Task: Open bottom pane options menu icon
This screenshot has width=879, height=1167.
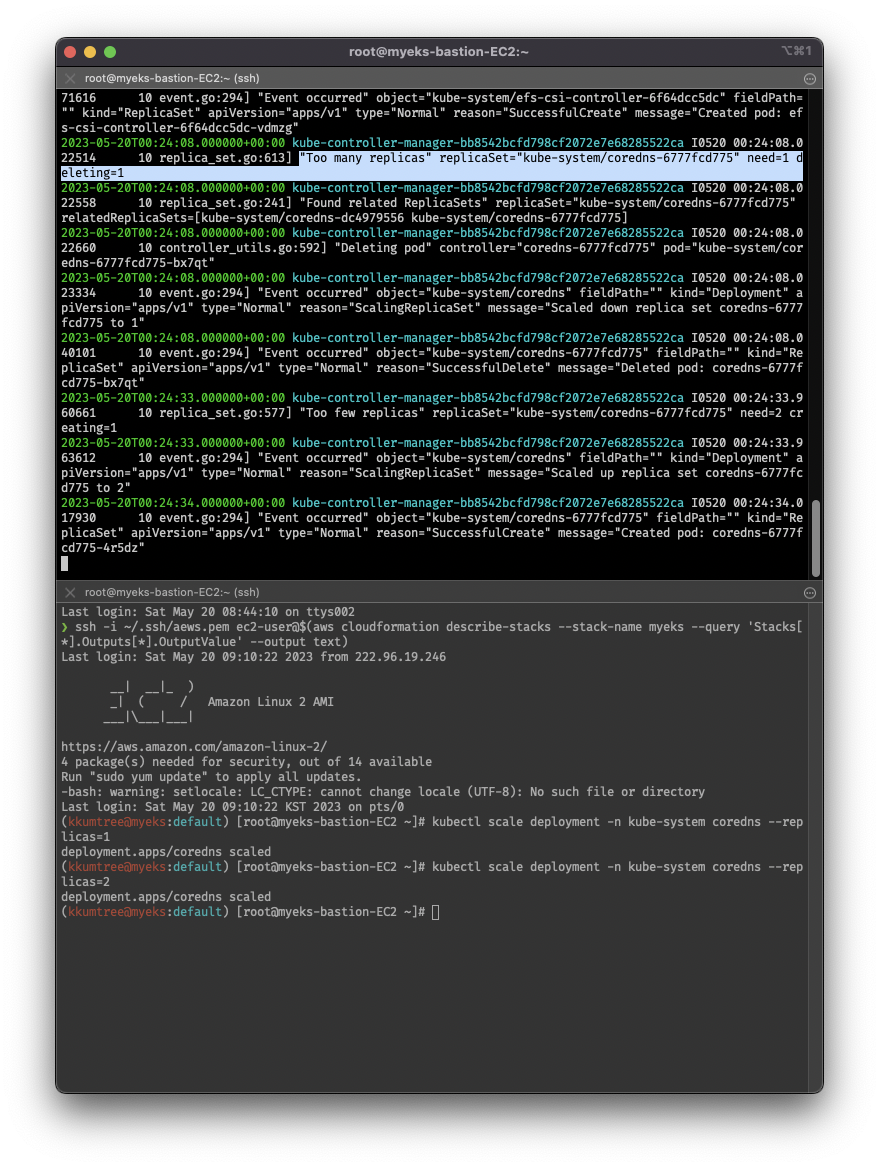Action: pyautogui.click(x=810, y=593)
